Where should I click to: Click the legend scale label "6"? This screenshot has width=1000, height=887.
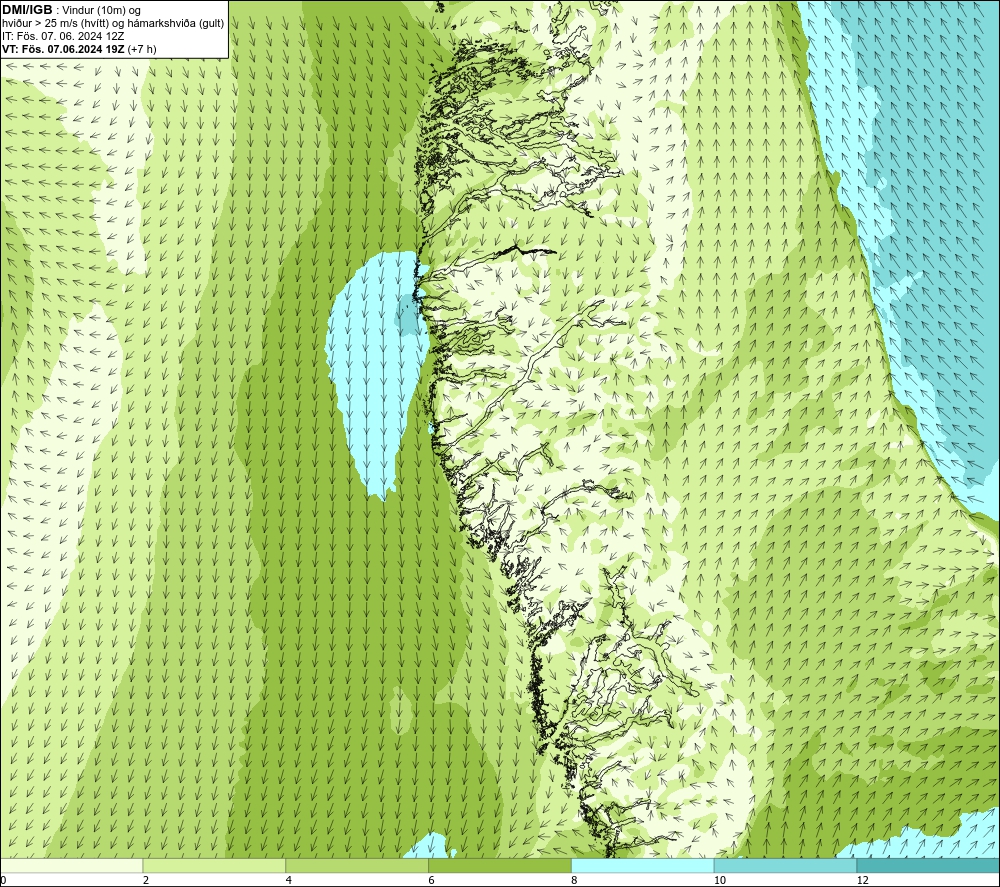(x=432, y=881)
